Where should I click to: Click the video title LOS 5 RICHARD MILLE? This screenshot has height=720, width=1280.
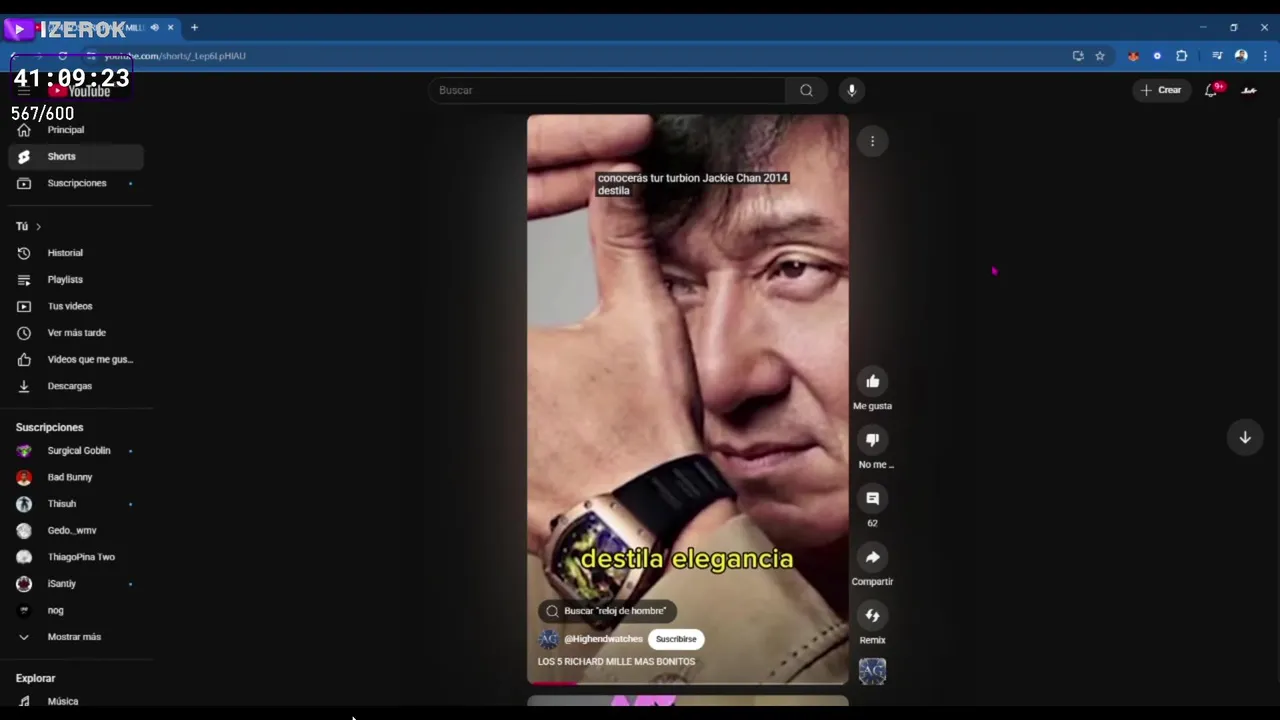click(x=616, y=662)
